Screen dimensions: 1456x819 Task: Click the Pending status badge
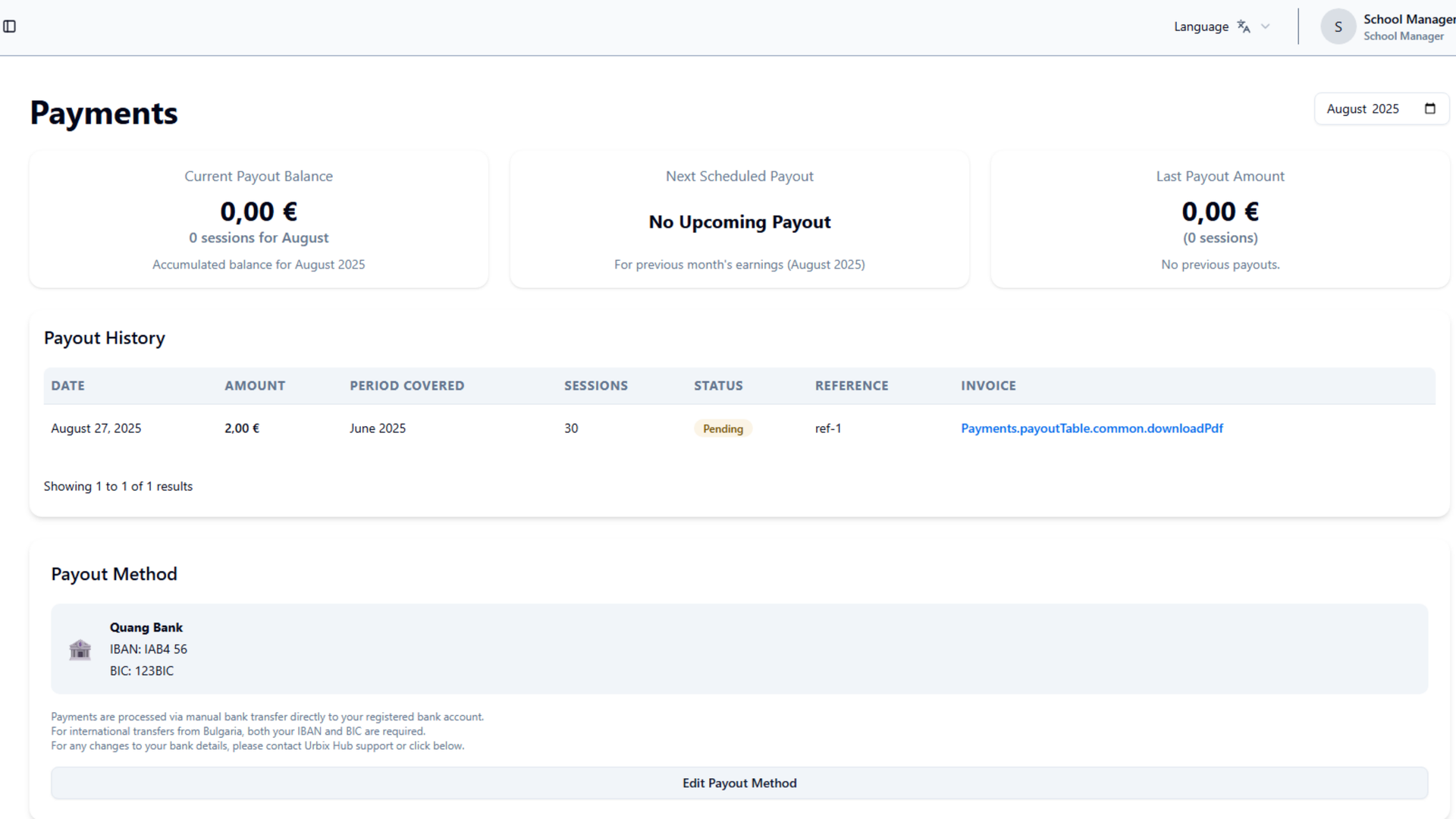pyautogui.click(x=723, y=428)
